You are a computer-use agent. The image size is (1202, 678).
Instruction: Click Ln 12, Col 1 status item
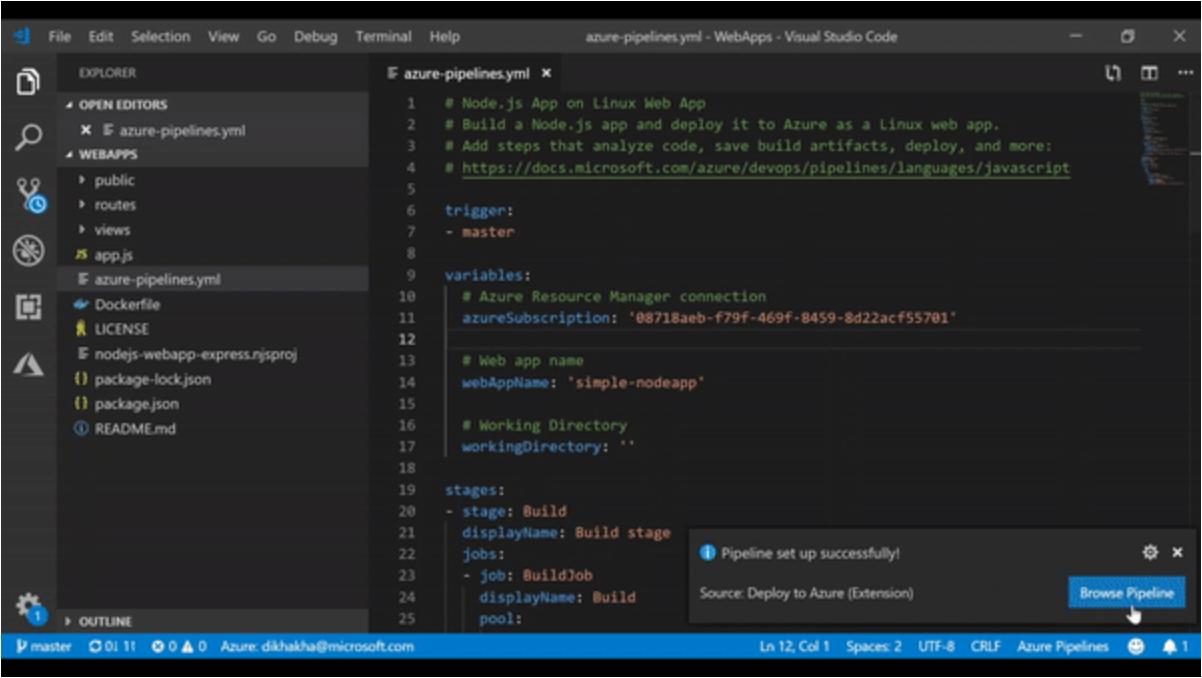[795, 647]
